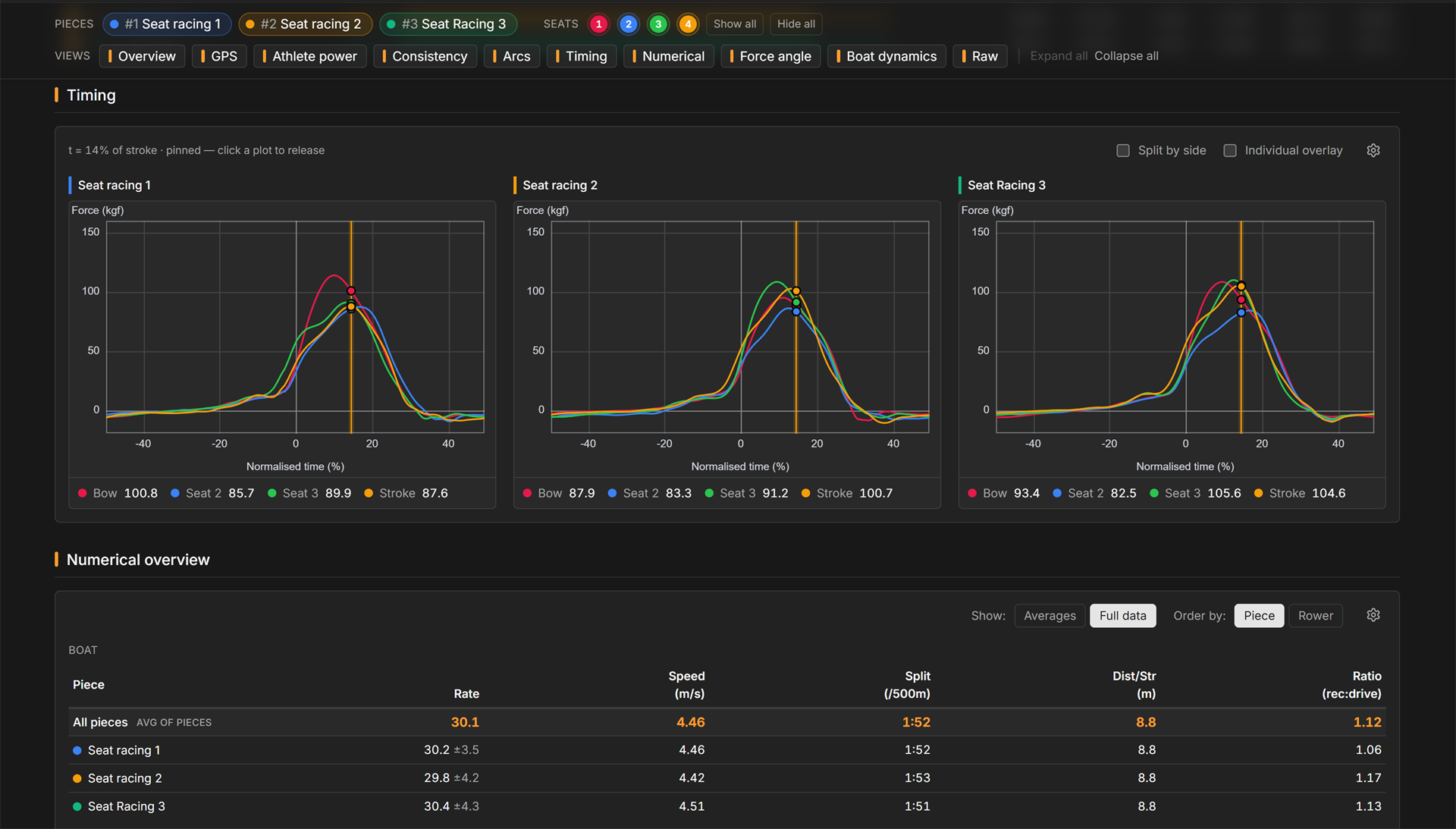Expand all sections
Screen dimensions: 1456x829
click(x=1059, y=56)
